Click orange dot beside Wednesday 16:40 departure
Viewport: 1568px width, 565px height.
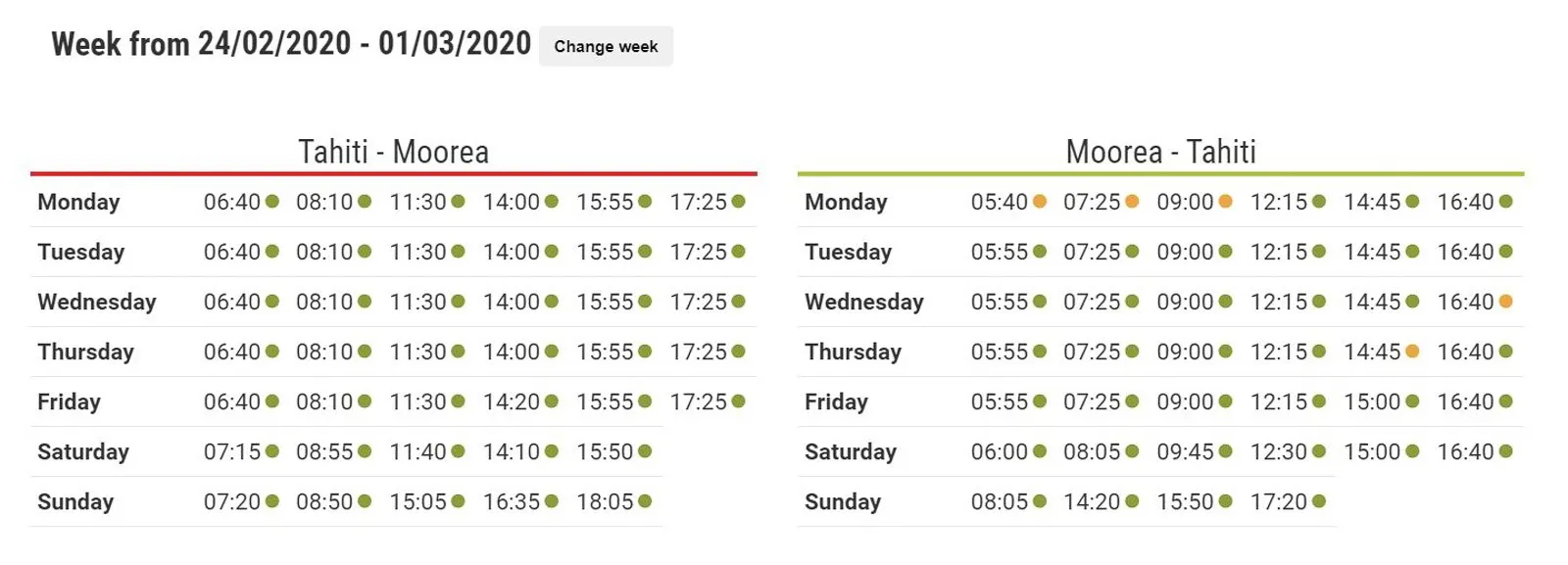pyautogui.click(x=1506, y=302)
